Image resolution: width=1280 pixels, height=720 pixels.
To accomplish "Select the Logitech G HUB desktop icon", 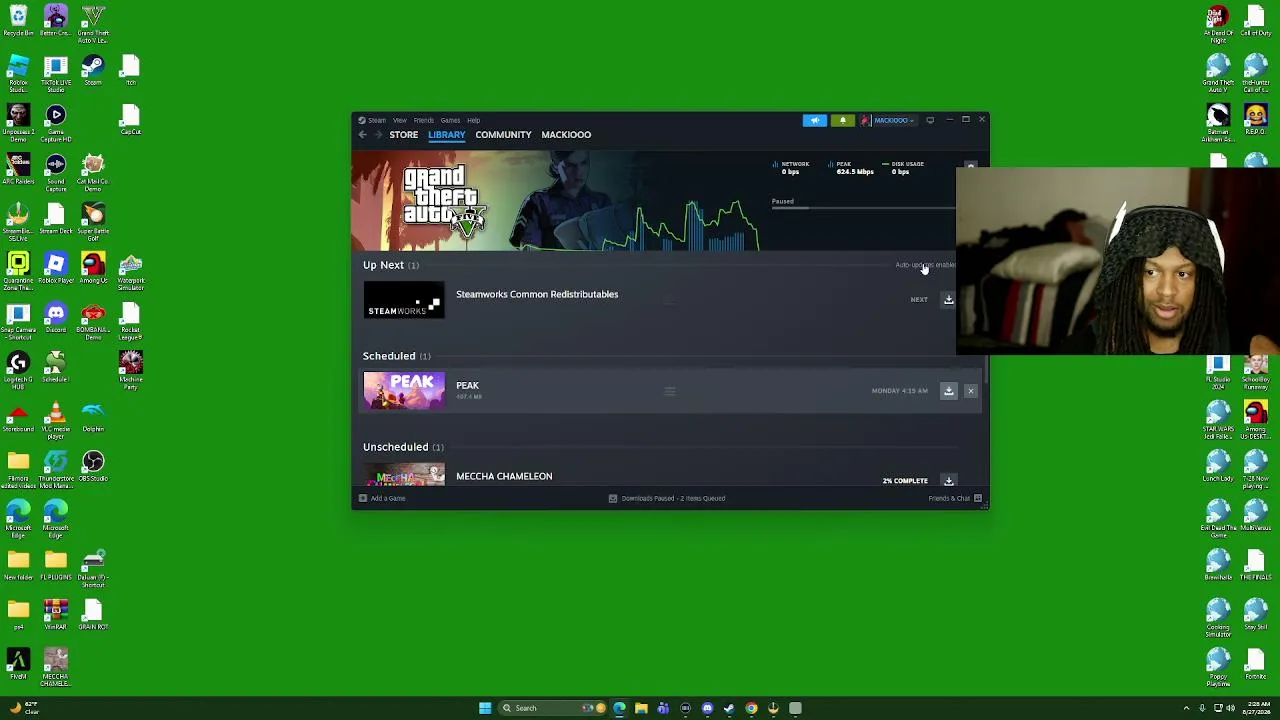I will pos(18,369).
